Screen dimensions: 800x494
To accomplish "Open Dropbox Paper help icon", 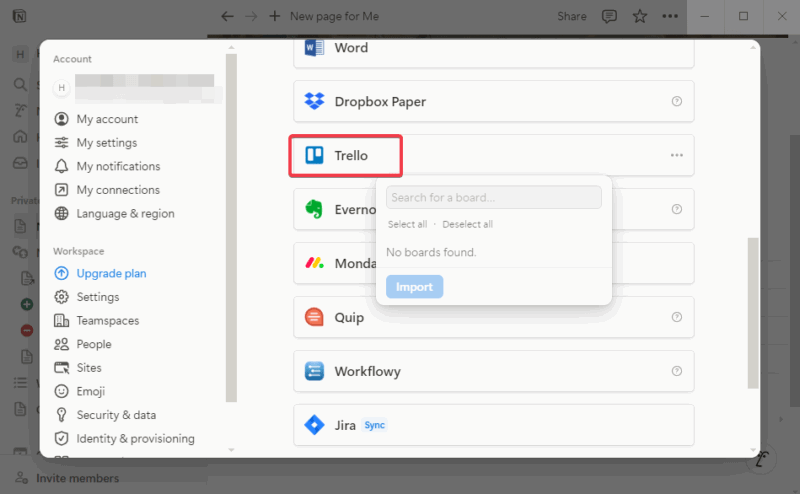I will (x=677, y=101).
